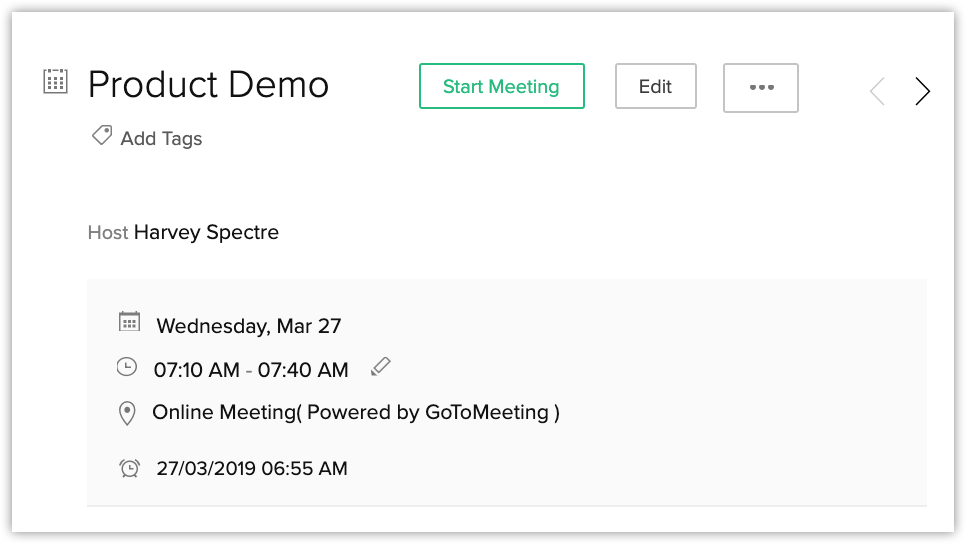Click the clock icon beside meeting time
Viewport: 966px width, 544px height.
(127, 367)
